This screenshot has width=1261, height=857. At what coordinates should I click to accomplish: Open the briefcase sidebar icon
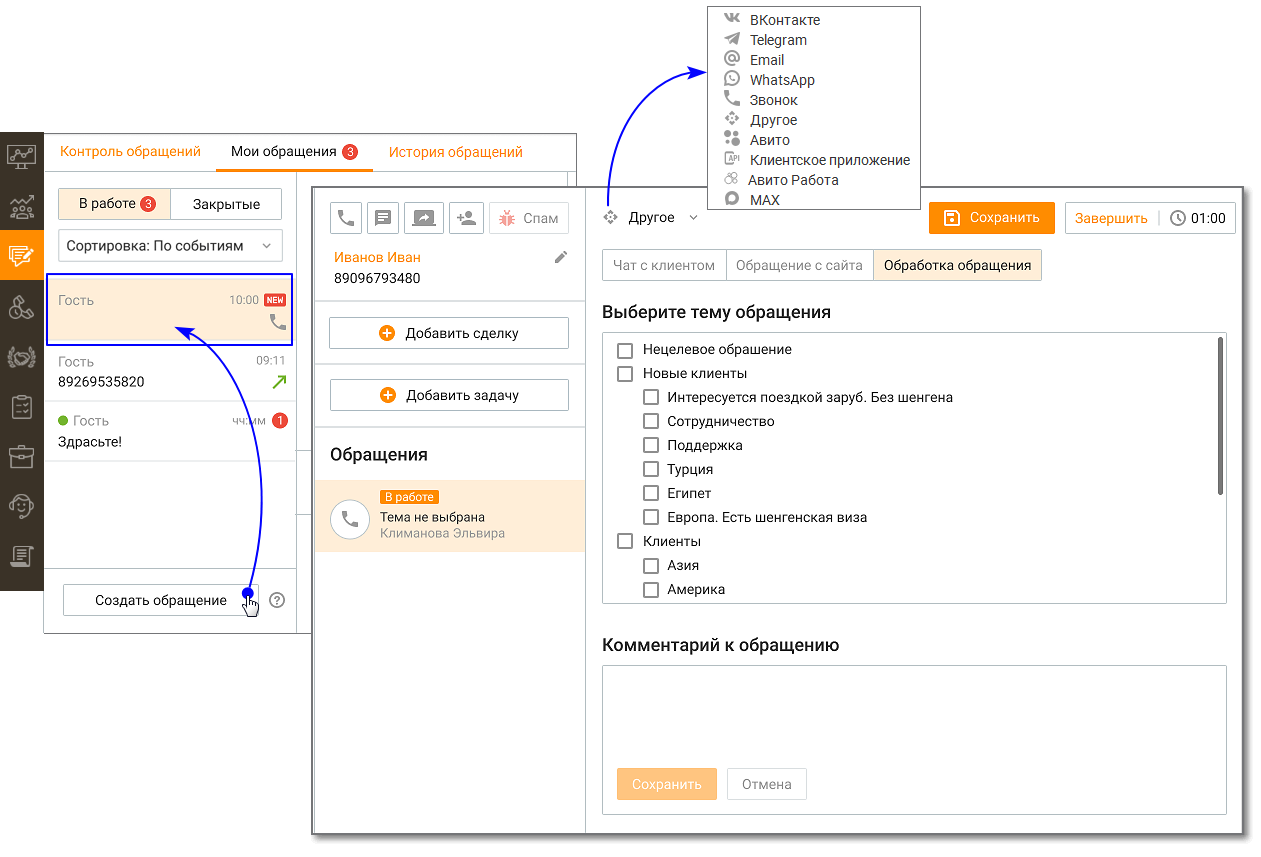21,457
